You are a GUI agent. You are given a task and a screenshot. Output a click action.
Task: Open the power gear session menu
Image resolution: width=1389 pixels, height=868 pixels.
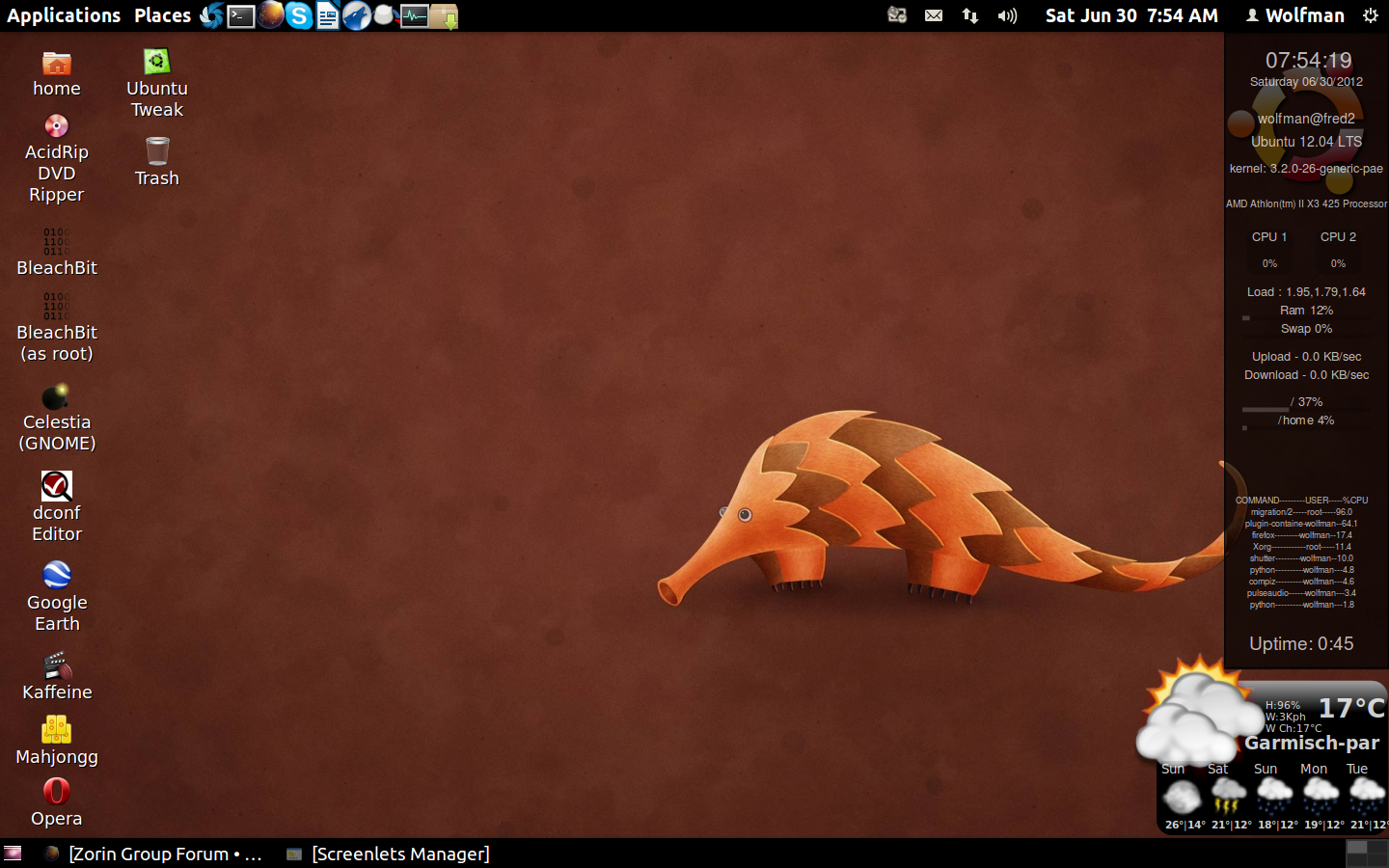(x=1370, y=15)
